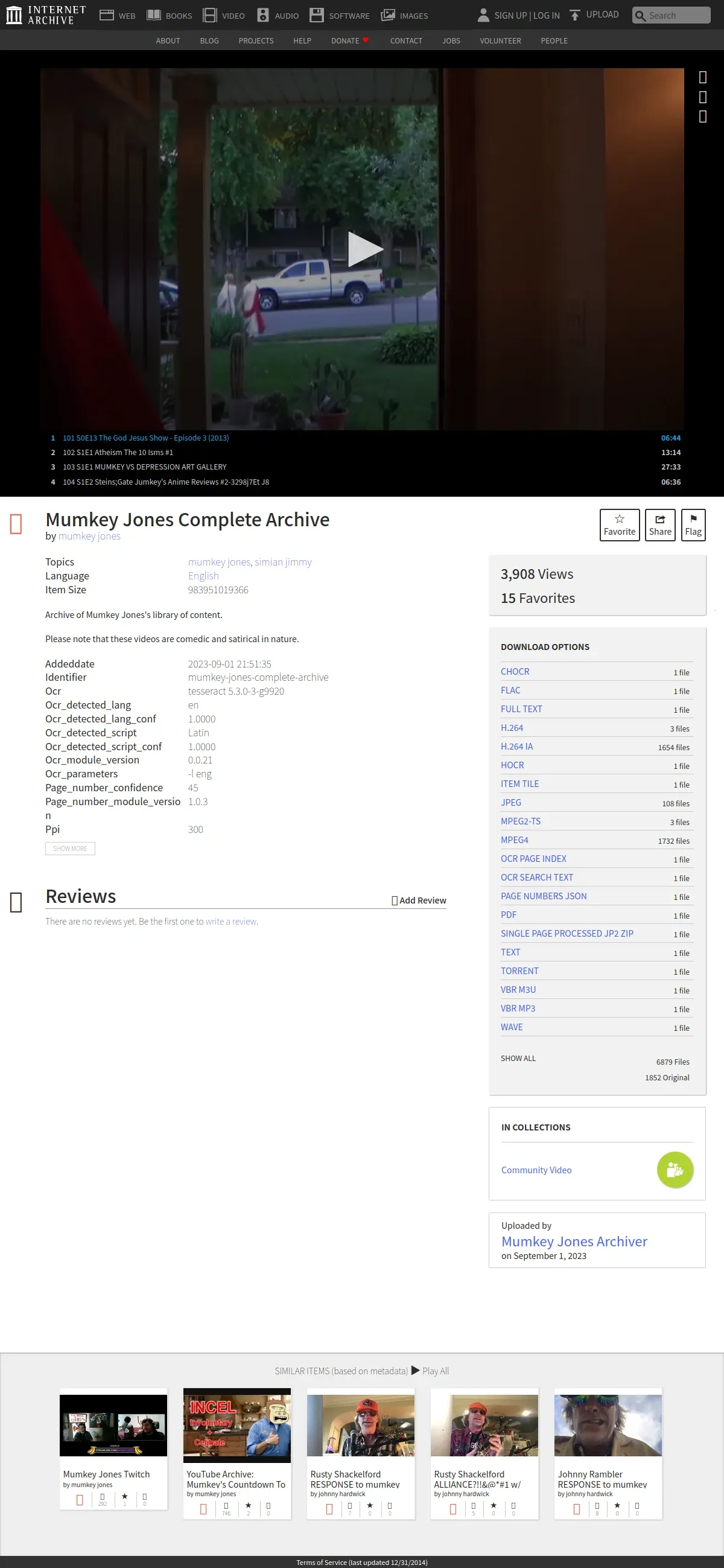Click the 1852 Original files link

(x=667, y=1077)
